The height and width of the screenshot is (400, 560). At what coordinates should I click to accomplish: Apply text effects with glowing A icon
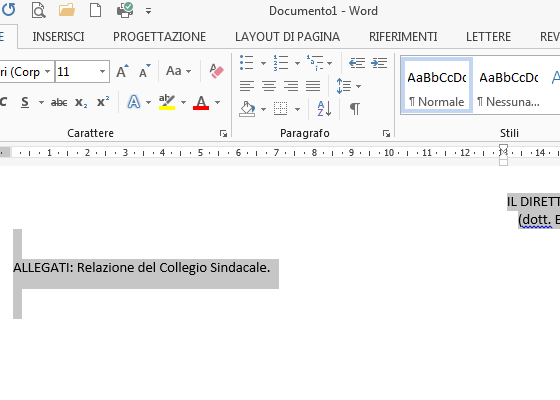pyautogui.click(x=134, y=102)
